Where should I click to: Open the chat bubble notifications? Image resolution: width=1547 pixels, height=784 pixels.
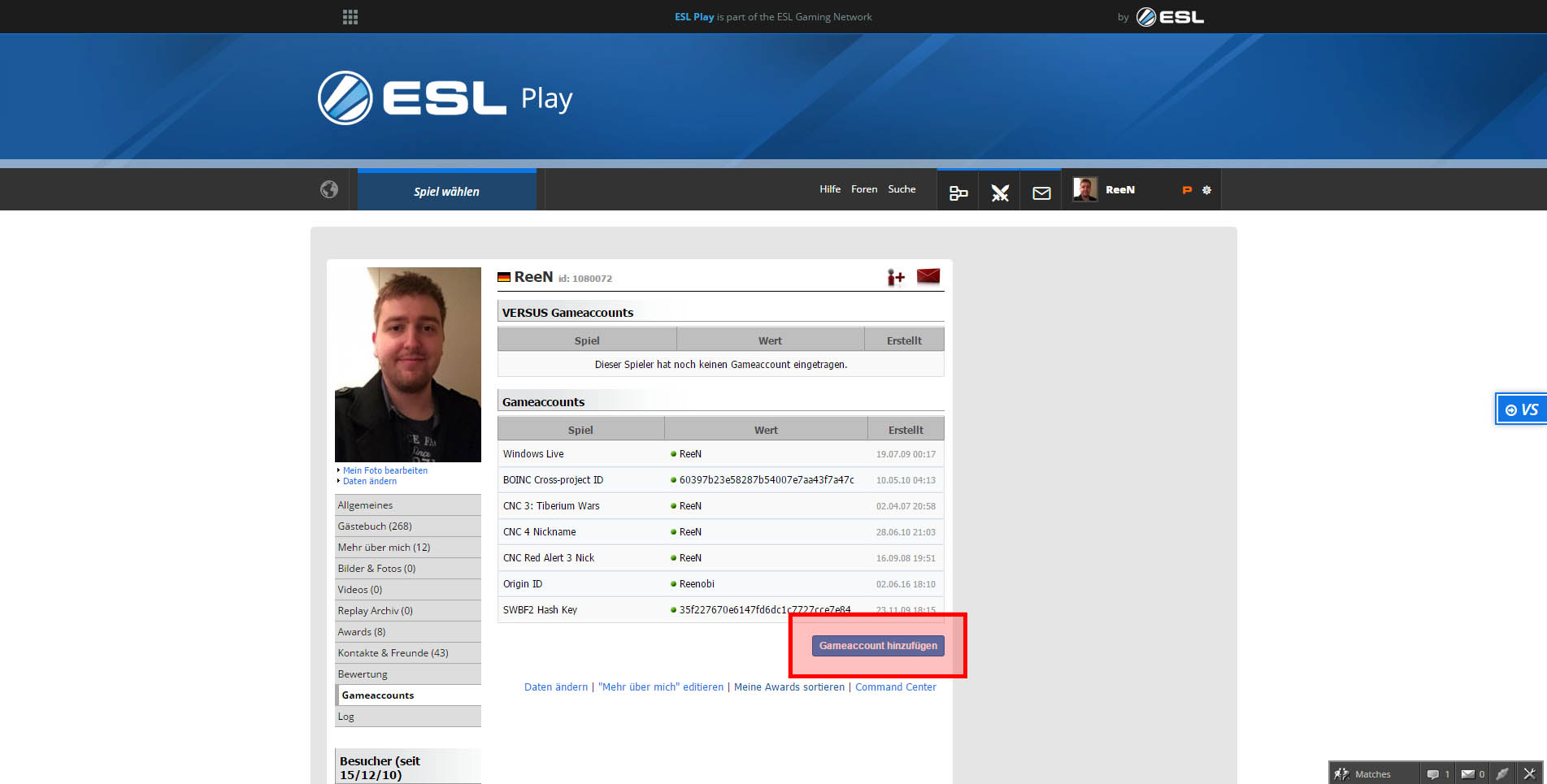(1437, 773)
